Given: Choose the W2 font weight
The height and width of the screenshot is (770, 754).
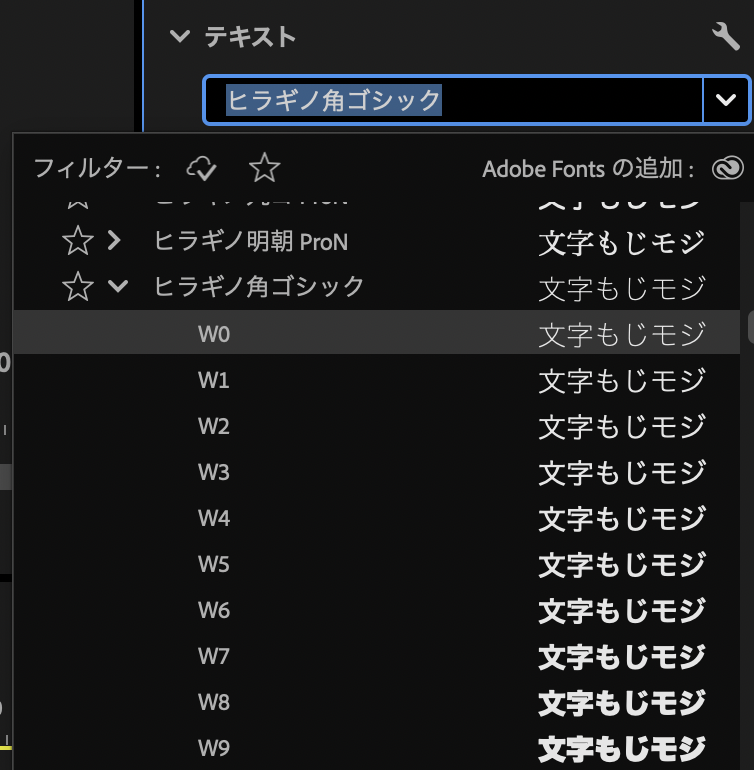Looking at the screenshot, I should coord(376,425).
